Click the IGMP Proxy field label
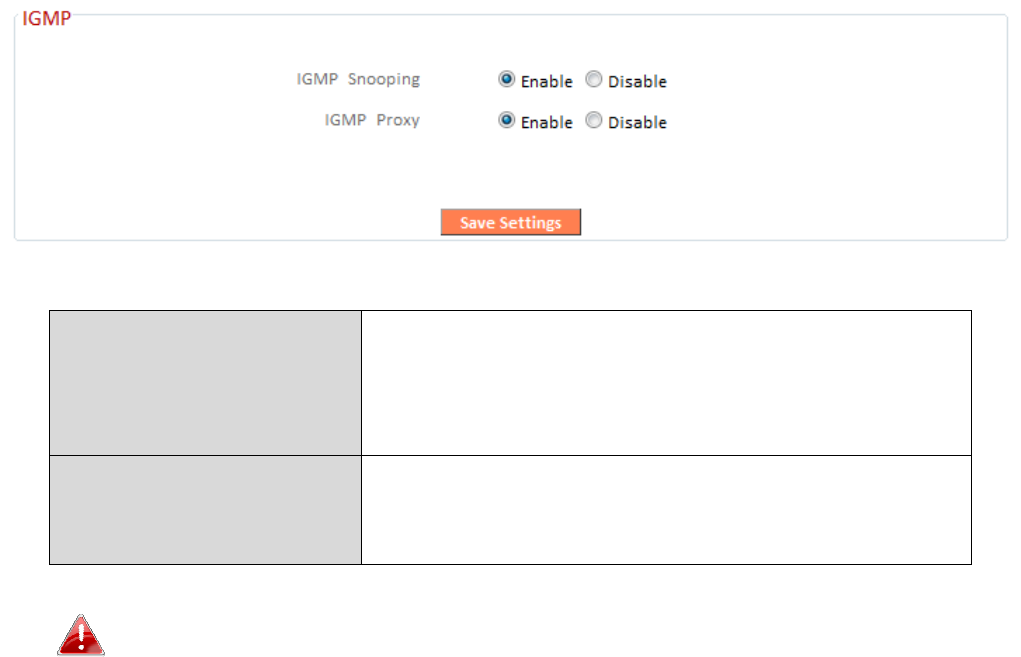The image size is (1021, 657). coord(372,120)
